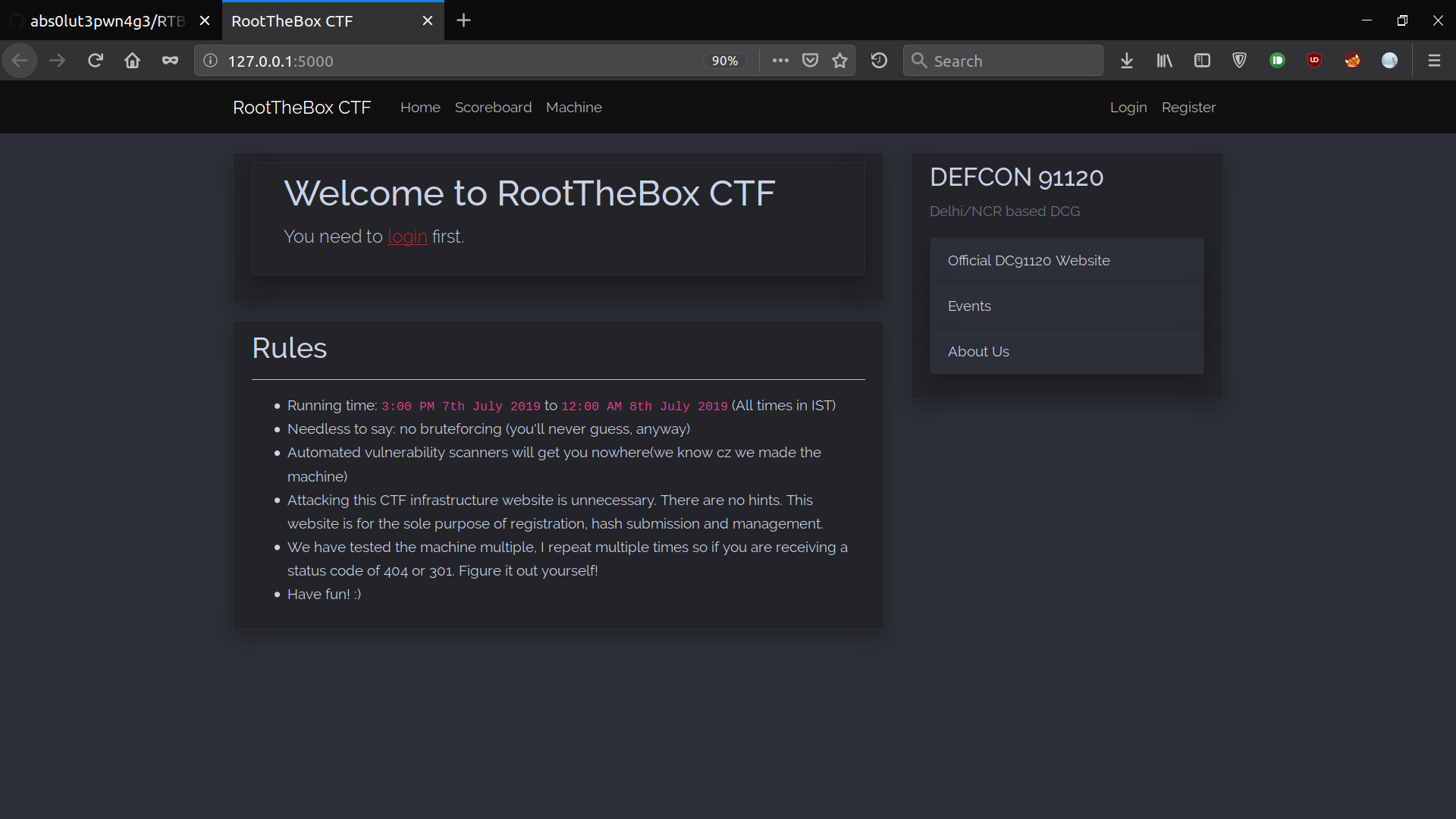This screenshot has height=819, width=1456.
Task: Open Official DC91120 Website item
Action: pyautogui.click(x=1028, y=261)
